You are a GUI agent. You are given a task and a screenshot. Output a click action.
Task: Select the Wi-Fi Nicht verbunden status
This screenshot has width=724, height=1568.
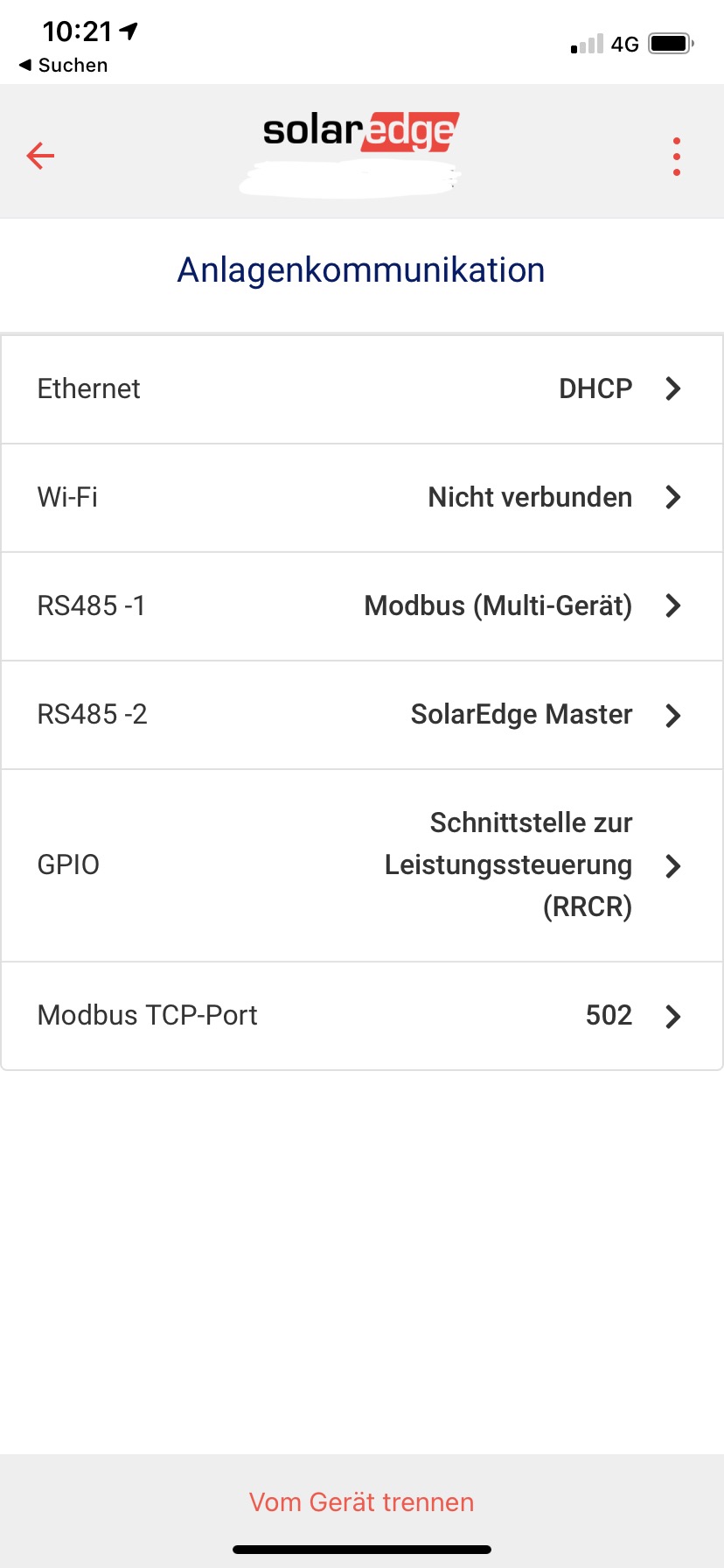[x=529, y=497]
